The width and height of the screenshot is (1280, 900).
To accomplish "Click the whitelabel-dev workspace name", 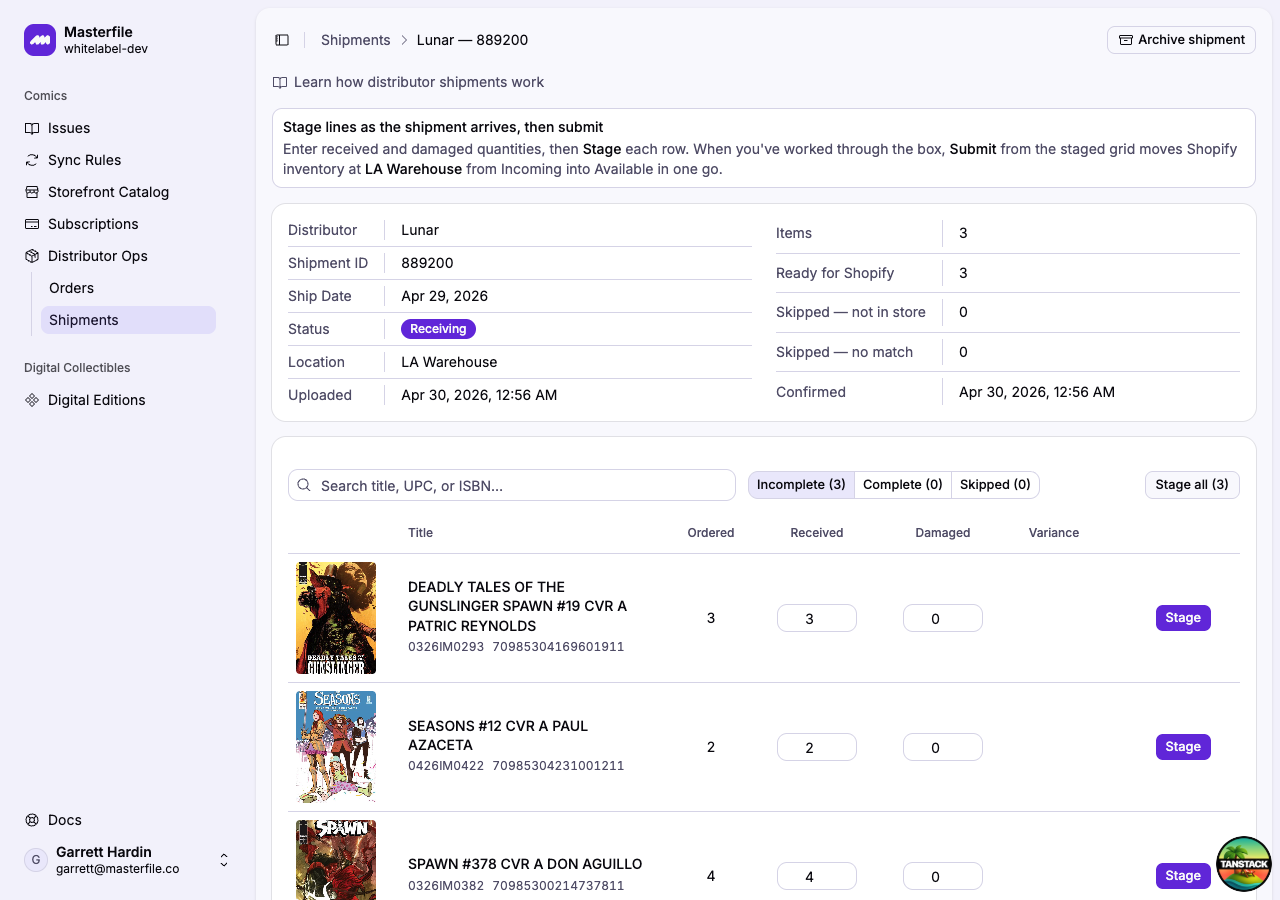I will 106,49.
